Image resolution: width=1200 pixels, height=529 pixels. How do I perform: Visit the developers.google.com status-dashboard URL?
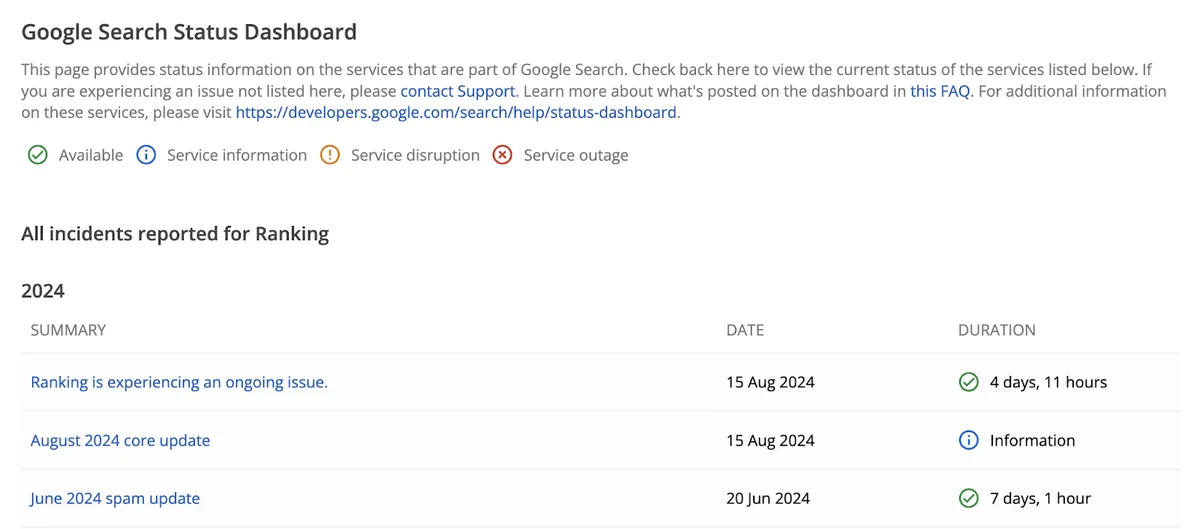pyautogui.click(x=456, y=113)
